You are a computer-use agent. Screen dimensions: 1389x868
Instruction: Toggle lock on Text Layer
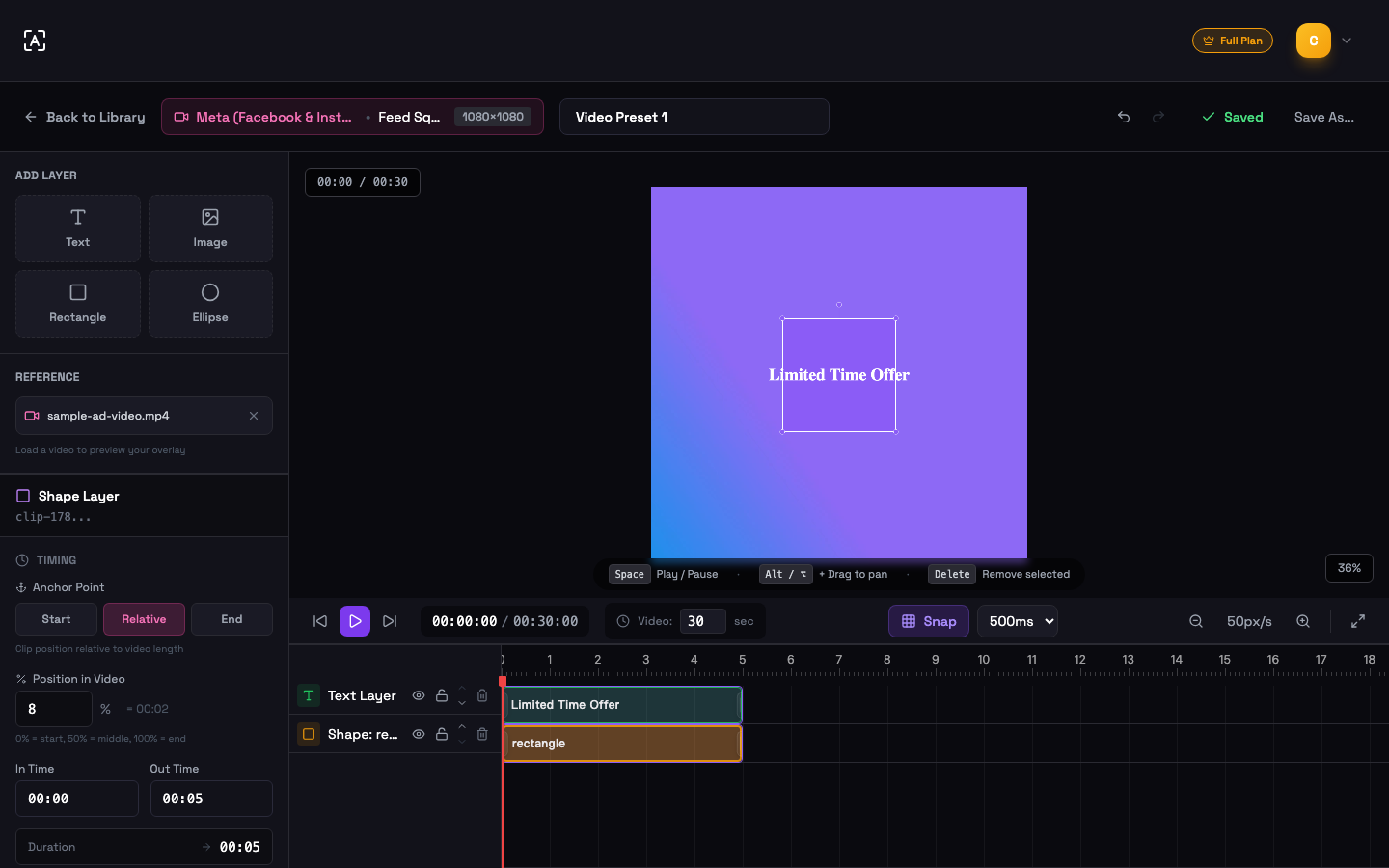442,695
